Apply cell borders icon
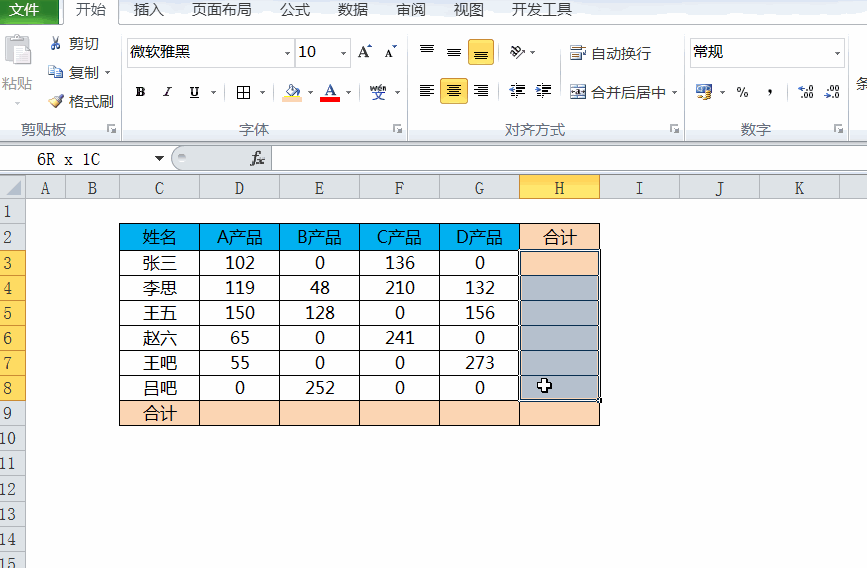The image size is (867, 568). (x=243, y=92)
